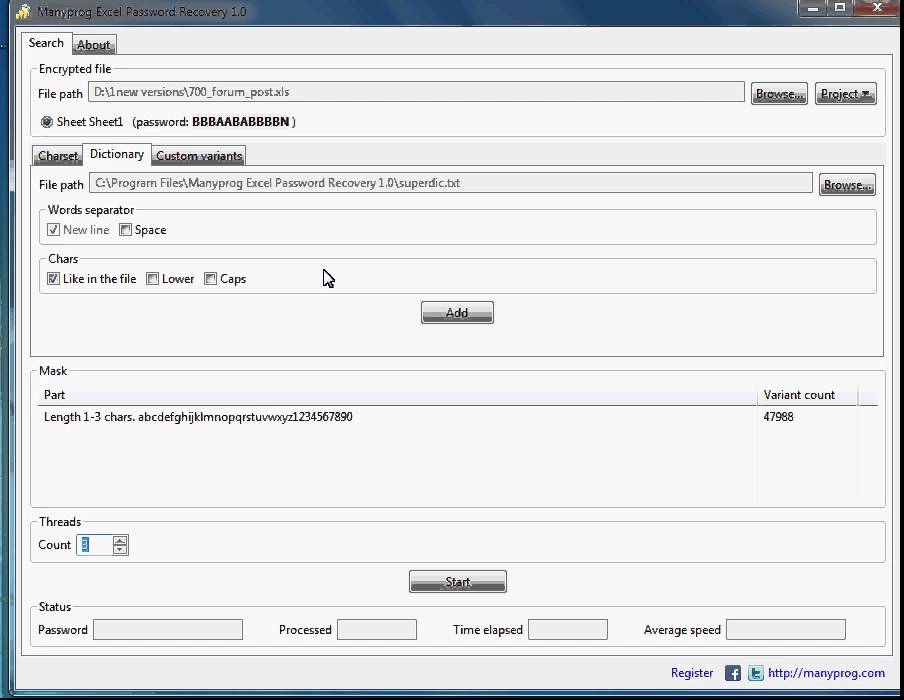
Task: Browse for the encrypted file
Action: (779, 93)
